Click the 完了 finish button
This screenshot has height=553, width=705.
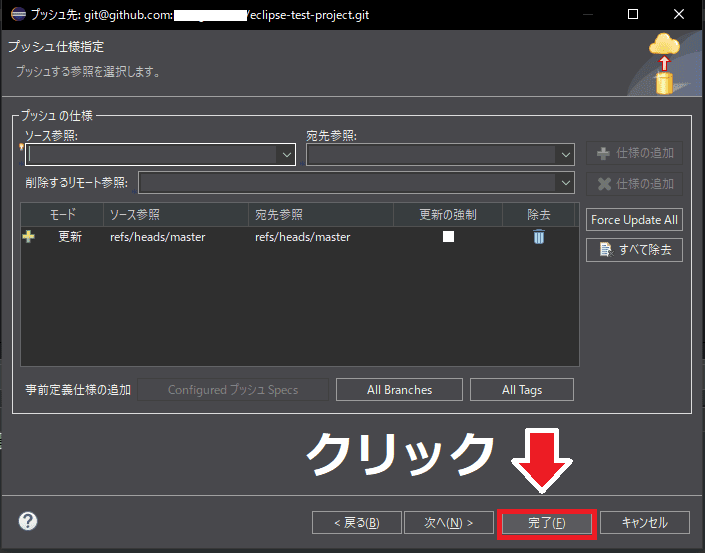click(547, 522)
